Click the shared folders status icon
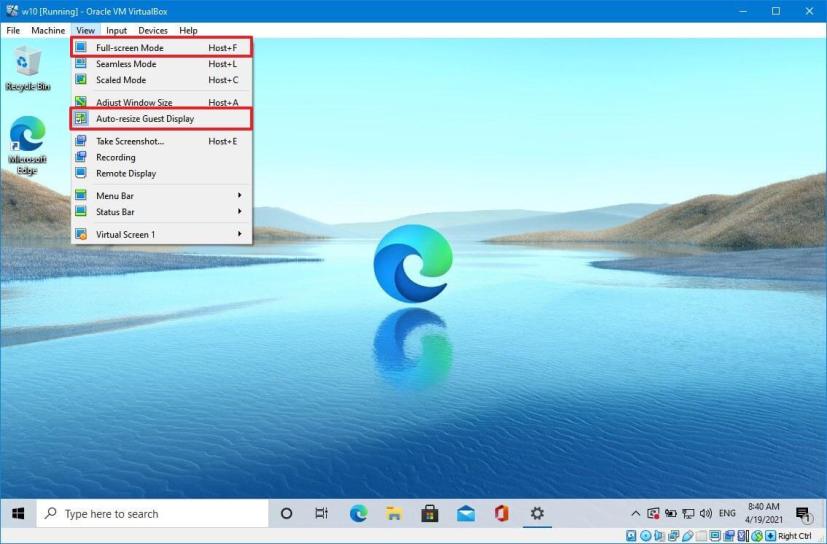827x544 pixels. (701, 536)
